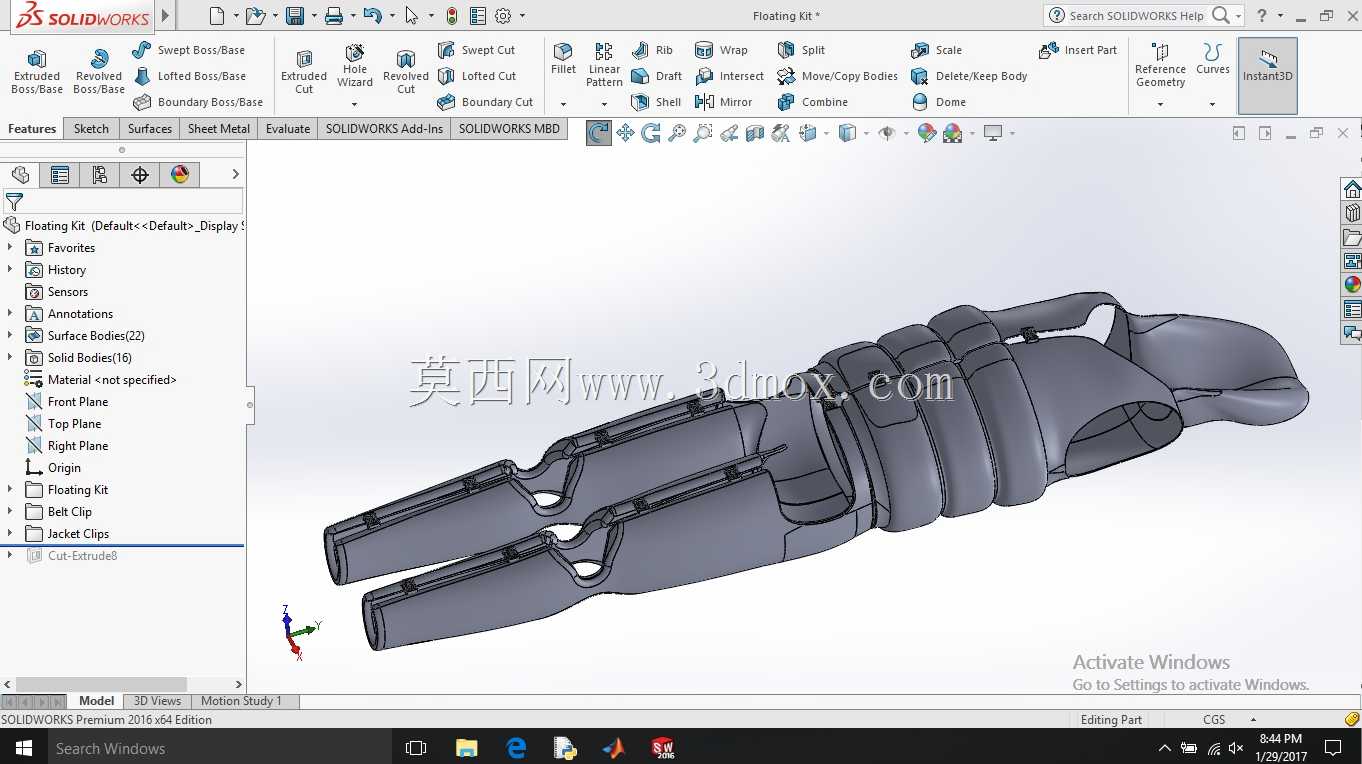Launch the Move/Copy Bodies command
This screenshot has width=1362, height=764.
(x=837, y=76)
